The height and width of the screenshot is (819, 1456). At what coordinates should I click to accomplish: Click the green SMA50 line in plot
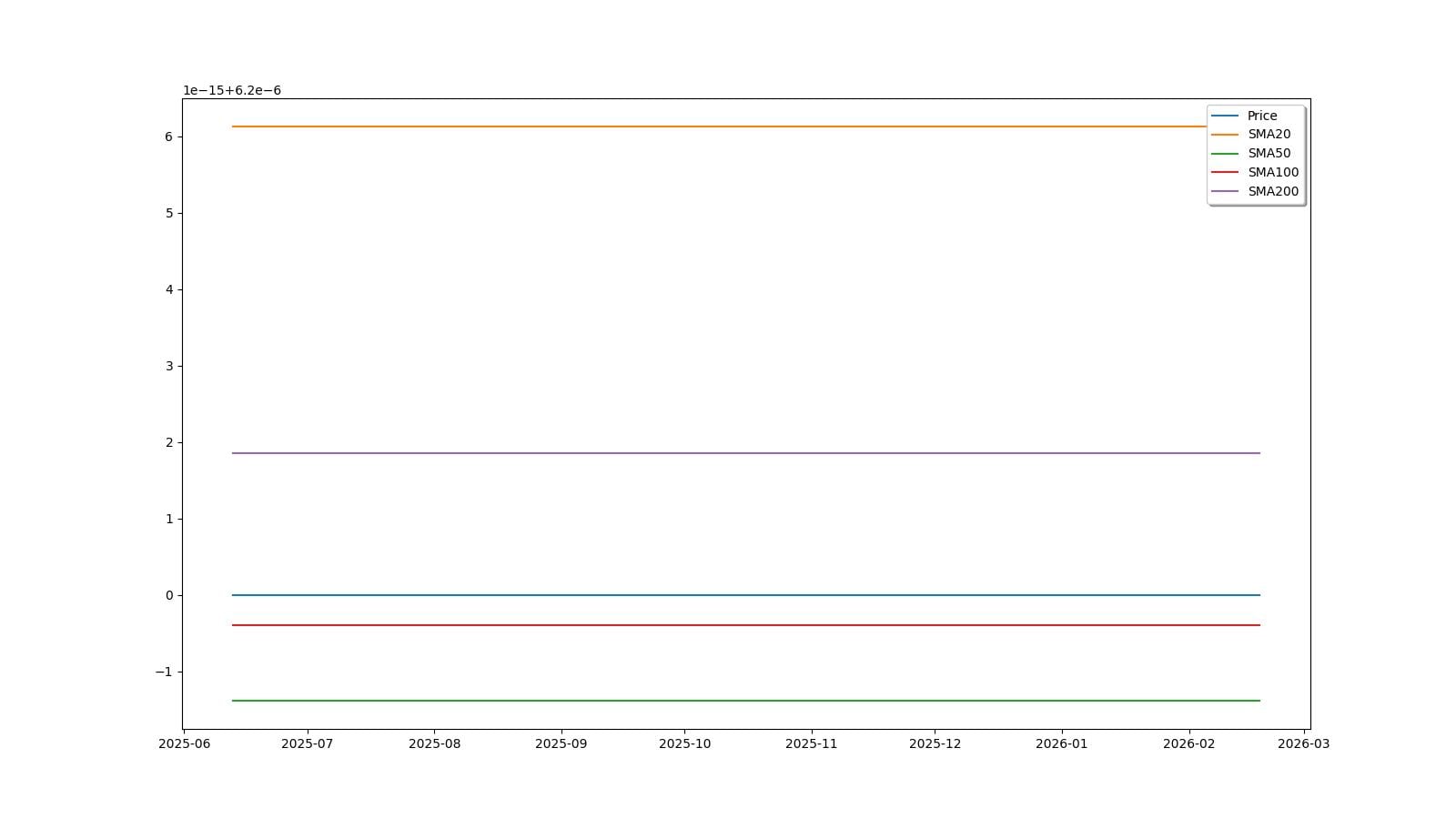(746, 701)
